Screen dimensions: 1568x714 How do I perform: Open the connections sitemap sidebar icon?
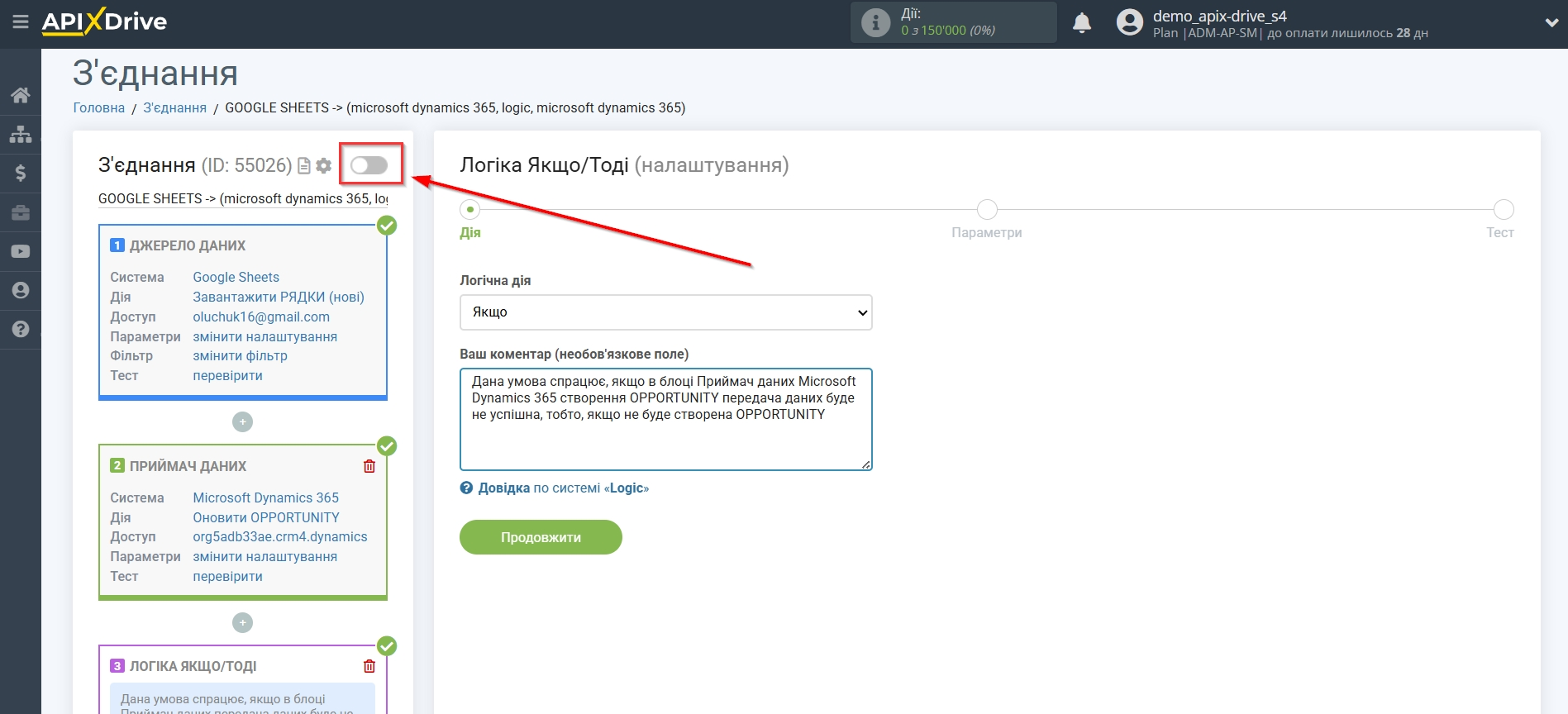(21, 134)
